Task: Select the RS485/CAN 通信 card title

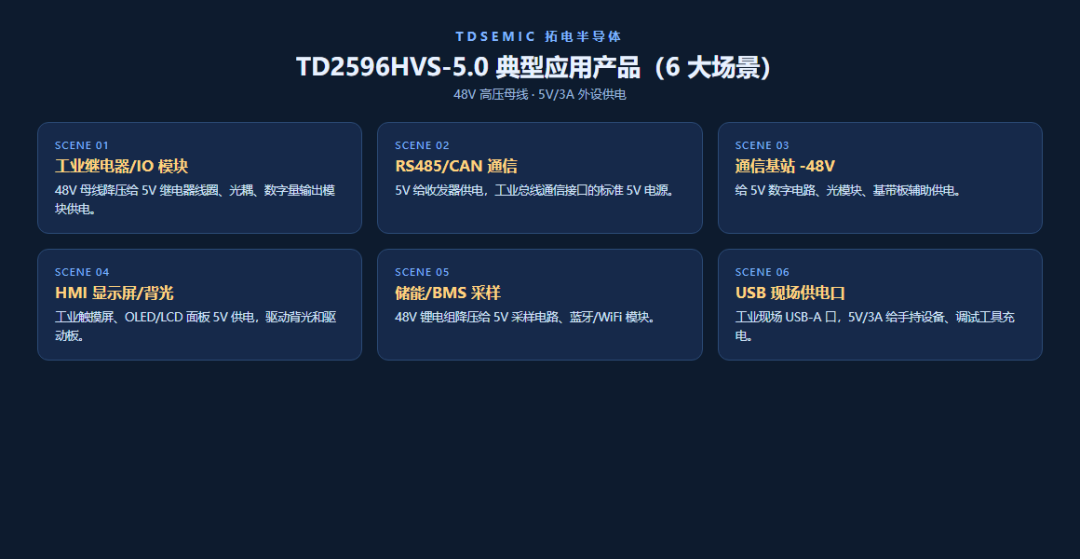Action: click(456, 166)
